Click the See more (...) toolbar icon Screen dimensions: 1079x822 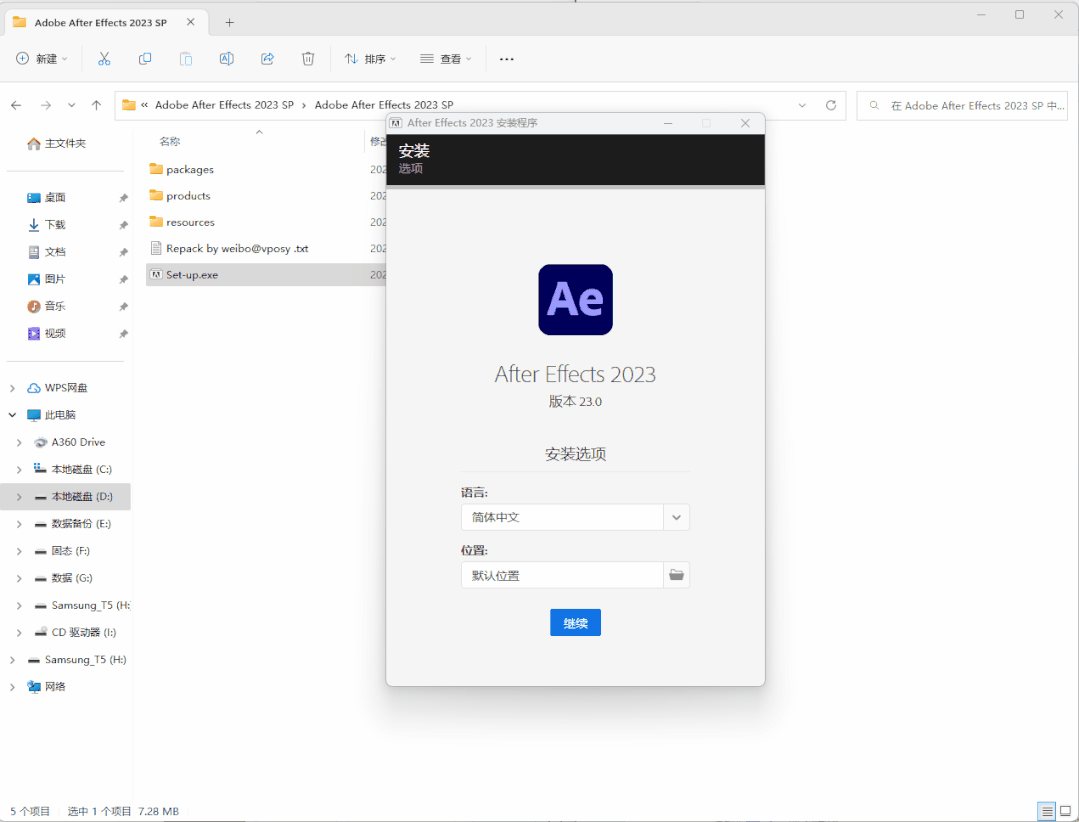coord(506,59)
